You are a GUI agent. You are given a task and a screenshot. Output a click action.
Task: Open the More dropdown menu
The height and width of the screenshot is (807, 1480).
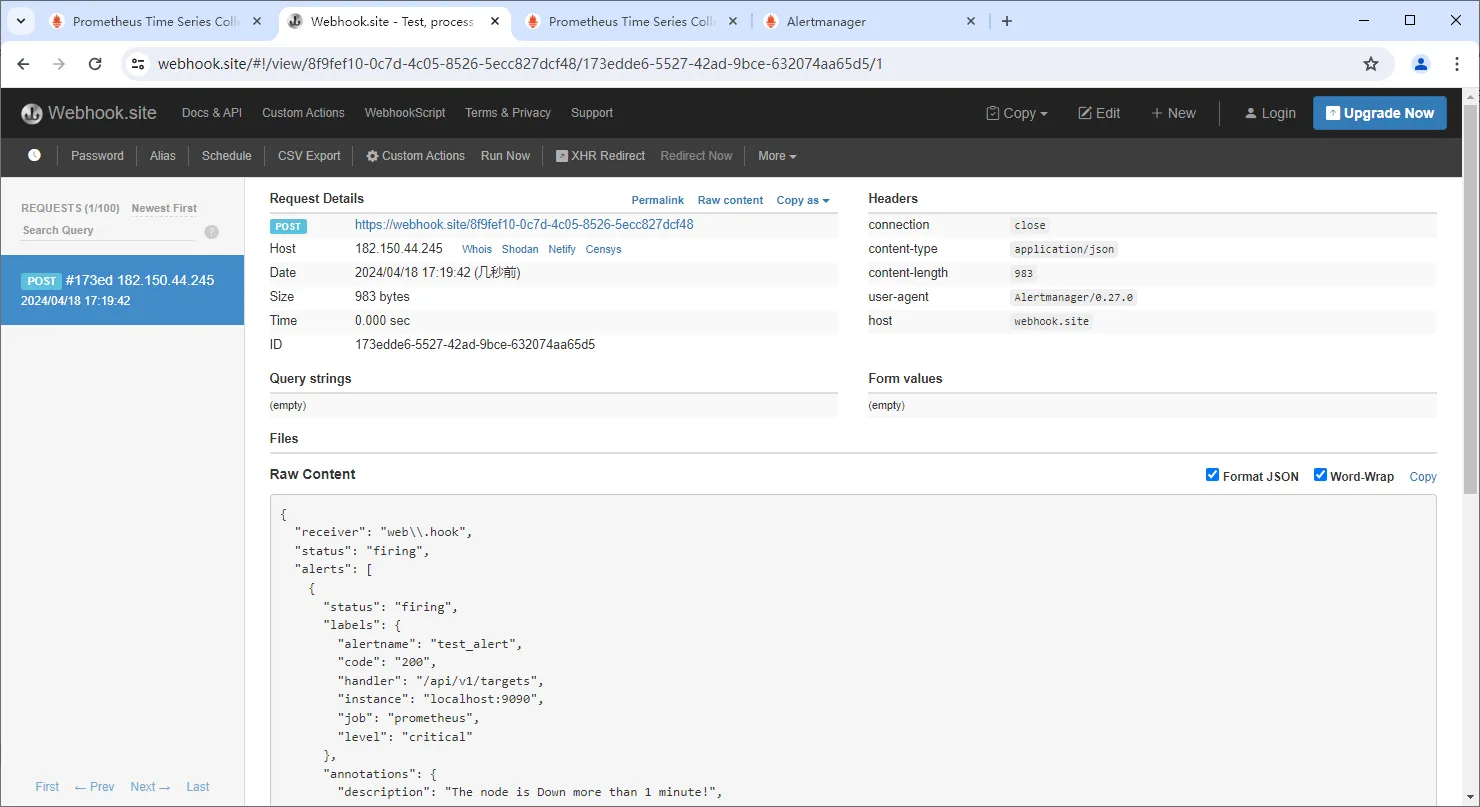coord(777,156)
